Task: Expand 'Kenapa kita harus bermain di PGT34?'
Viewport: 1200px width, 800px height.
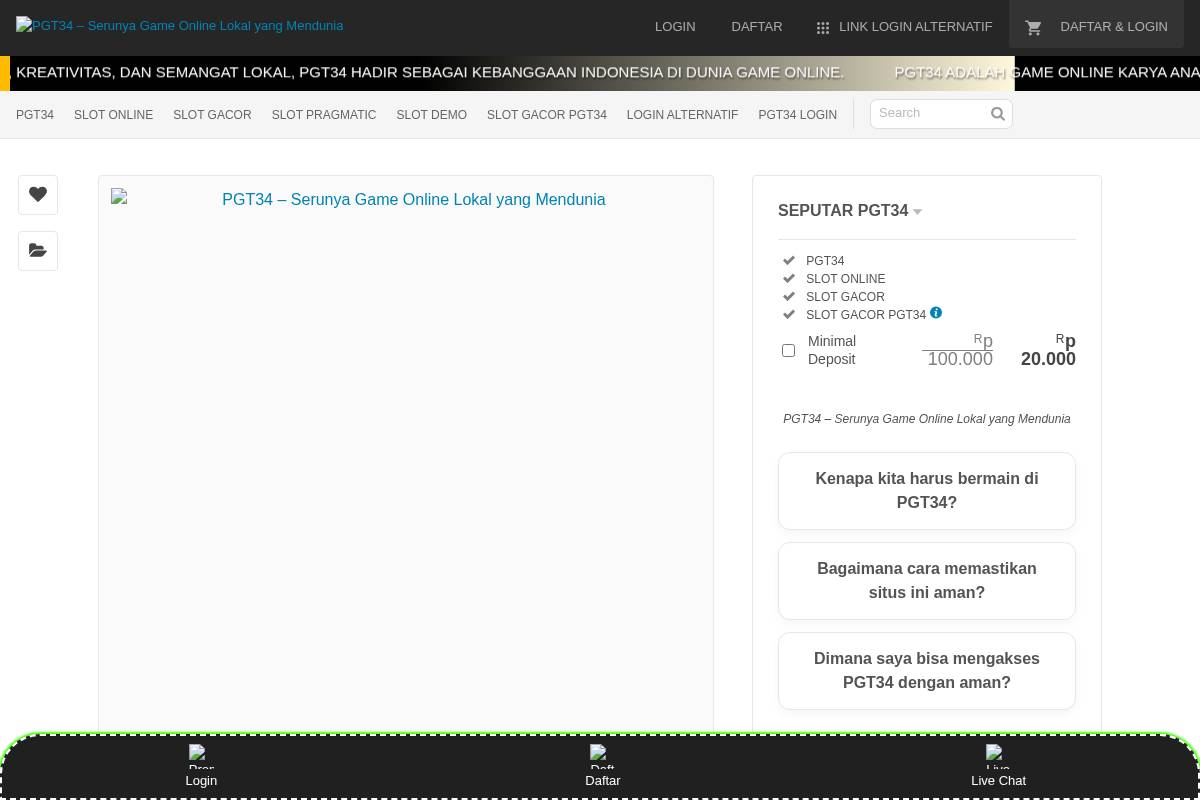Action: [926, 490]
